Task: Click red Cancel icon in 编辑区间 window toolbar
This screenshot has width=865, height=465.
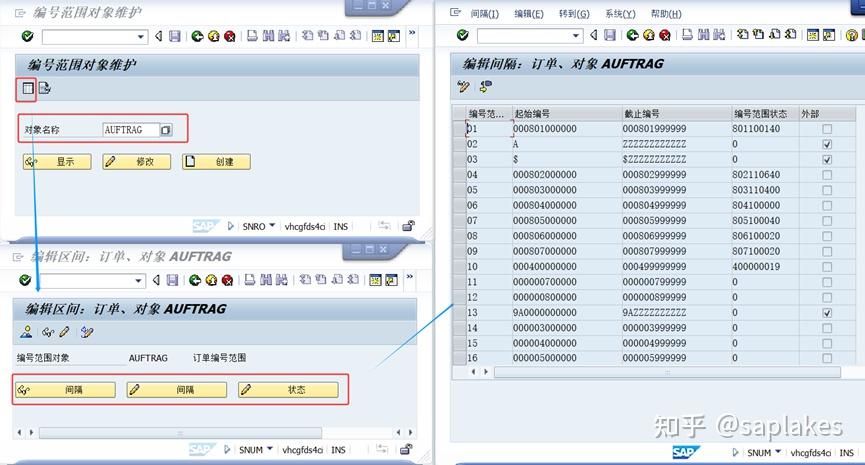Action: (227, 280)
